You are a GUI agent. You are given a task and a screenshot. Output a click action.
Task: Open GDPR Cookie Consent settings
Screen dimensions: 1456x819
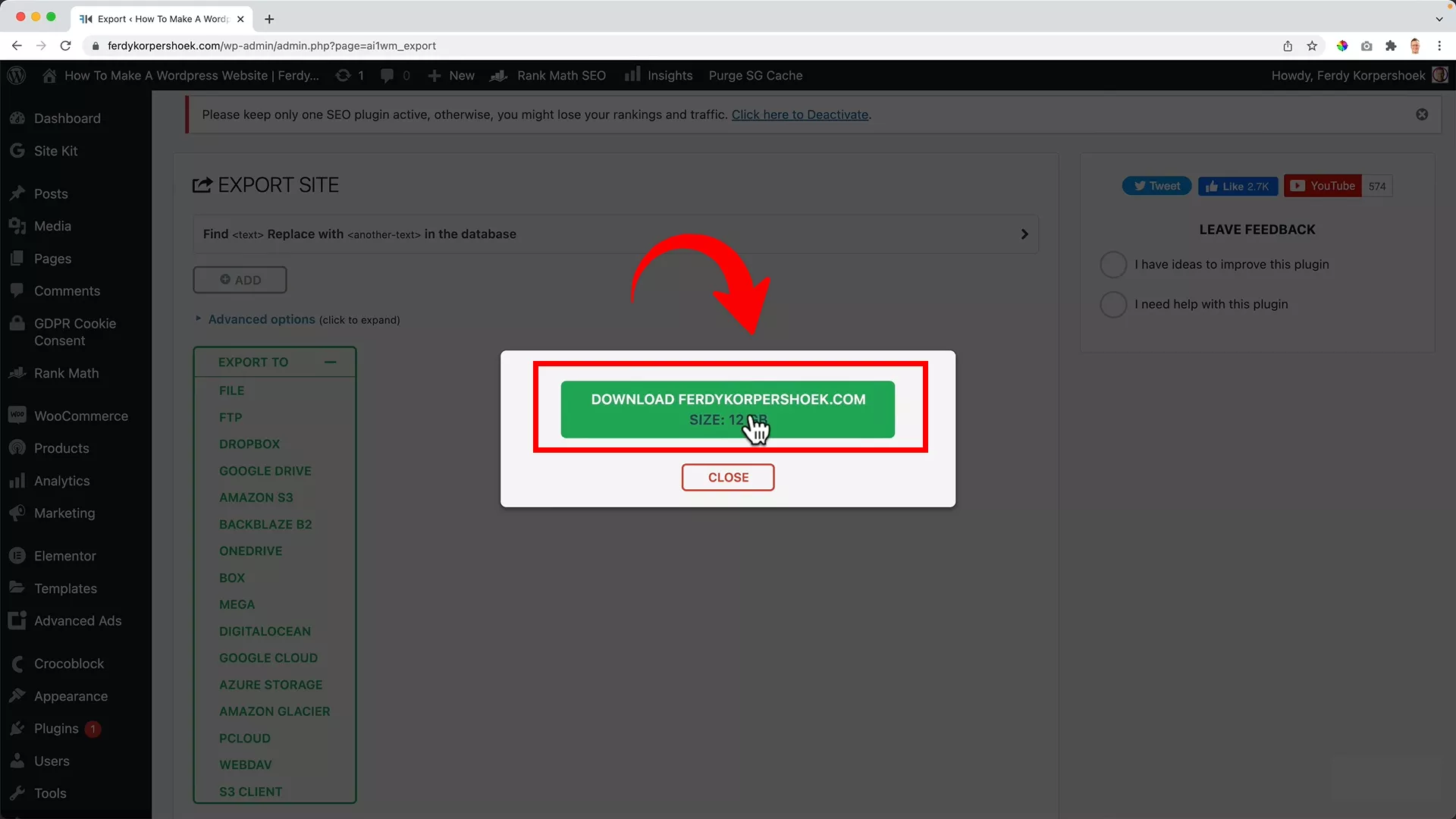[76, 332]
